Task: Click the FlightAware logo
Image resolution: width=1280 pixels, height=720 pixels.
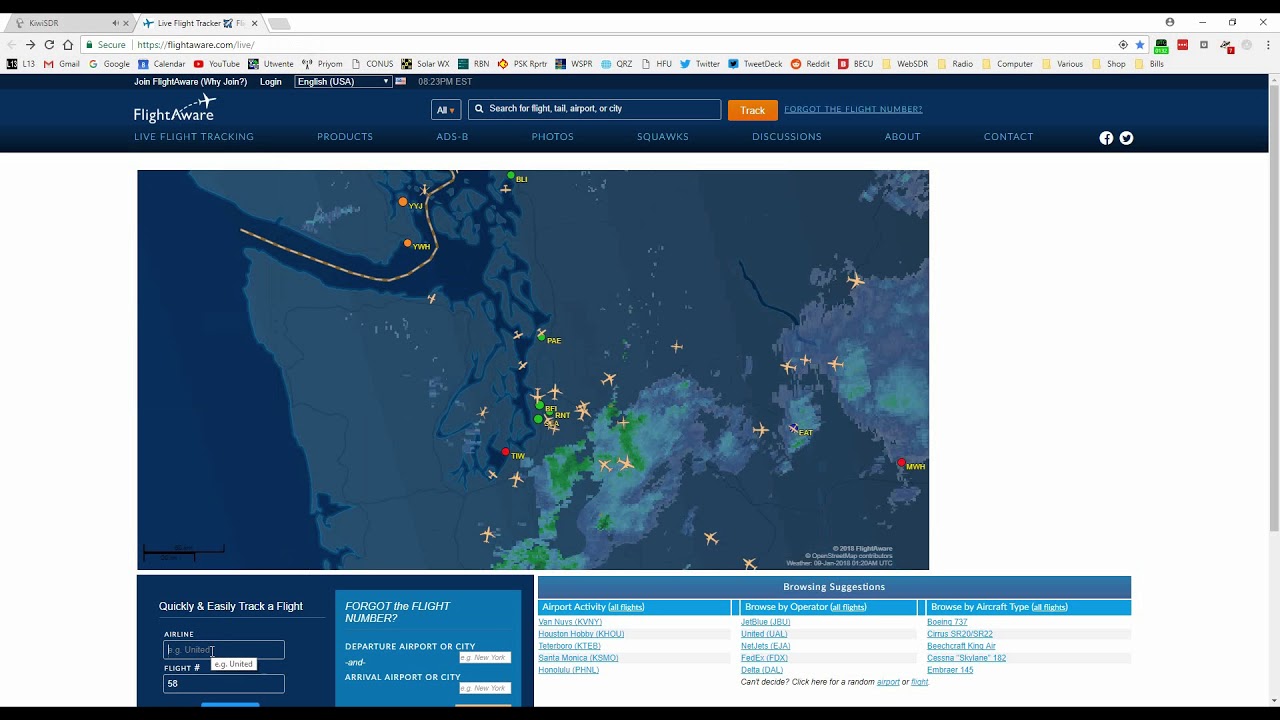Action: [x=175, y=108]
